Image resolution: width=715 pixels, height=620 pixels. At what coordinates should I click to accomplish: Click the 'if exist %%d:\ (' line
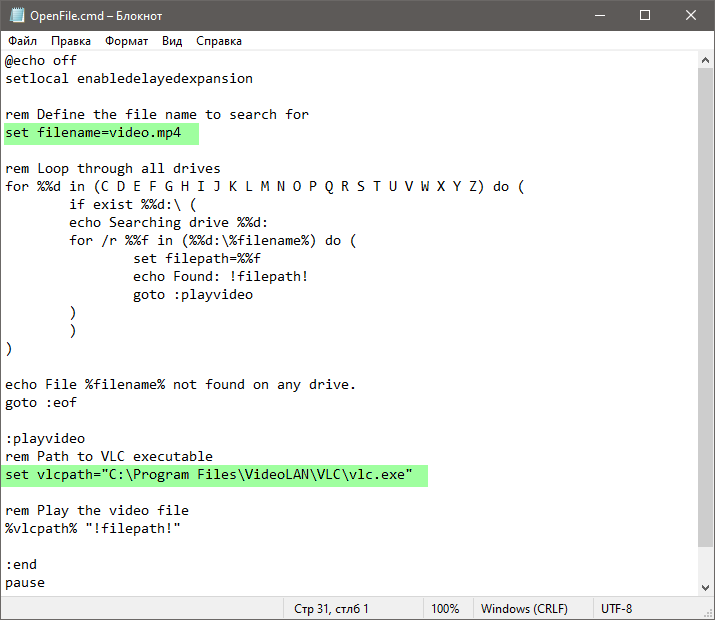point(133,205)
